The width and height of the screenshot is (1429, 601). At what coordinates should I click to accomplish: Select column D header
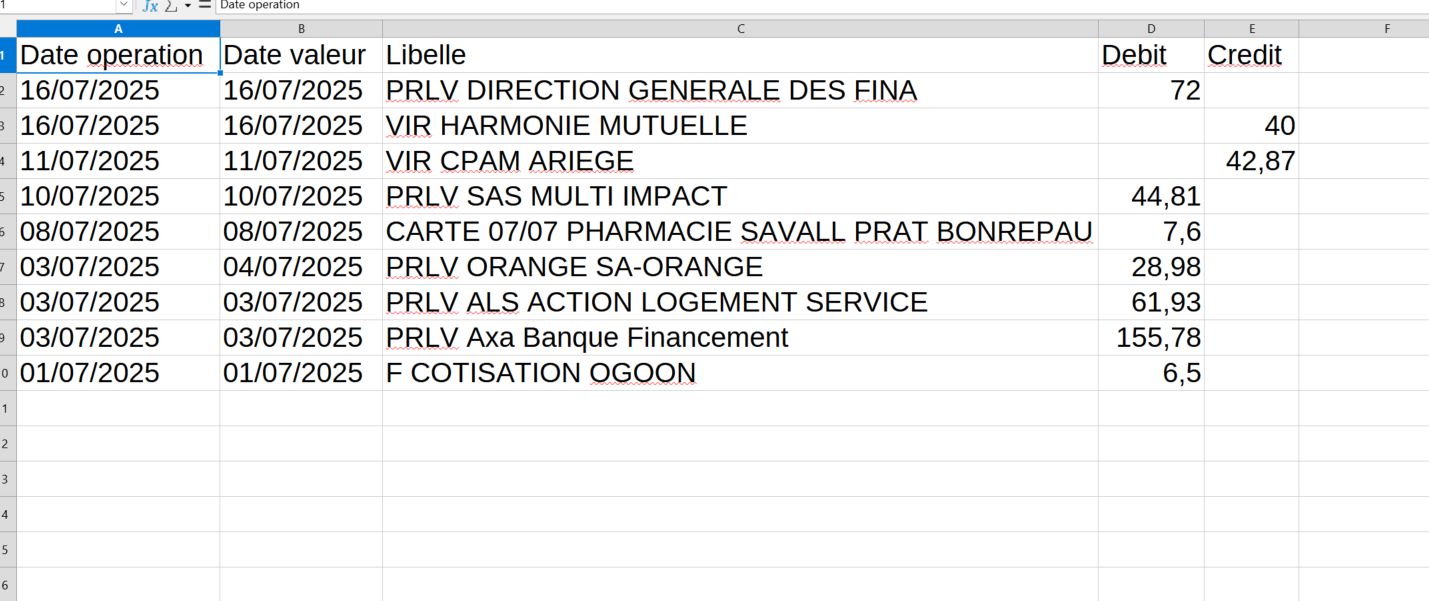[x=1151, y=29]
